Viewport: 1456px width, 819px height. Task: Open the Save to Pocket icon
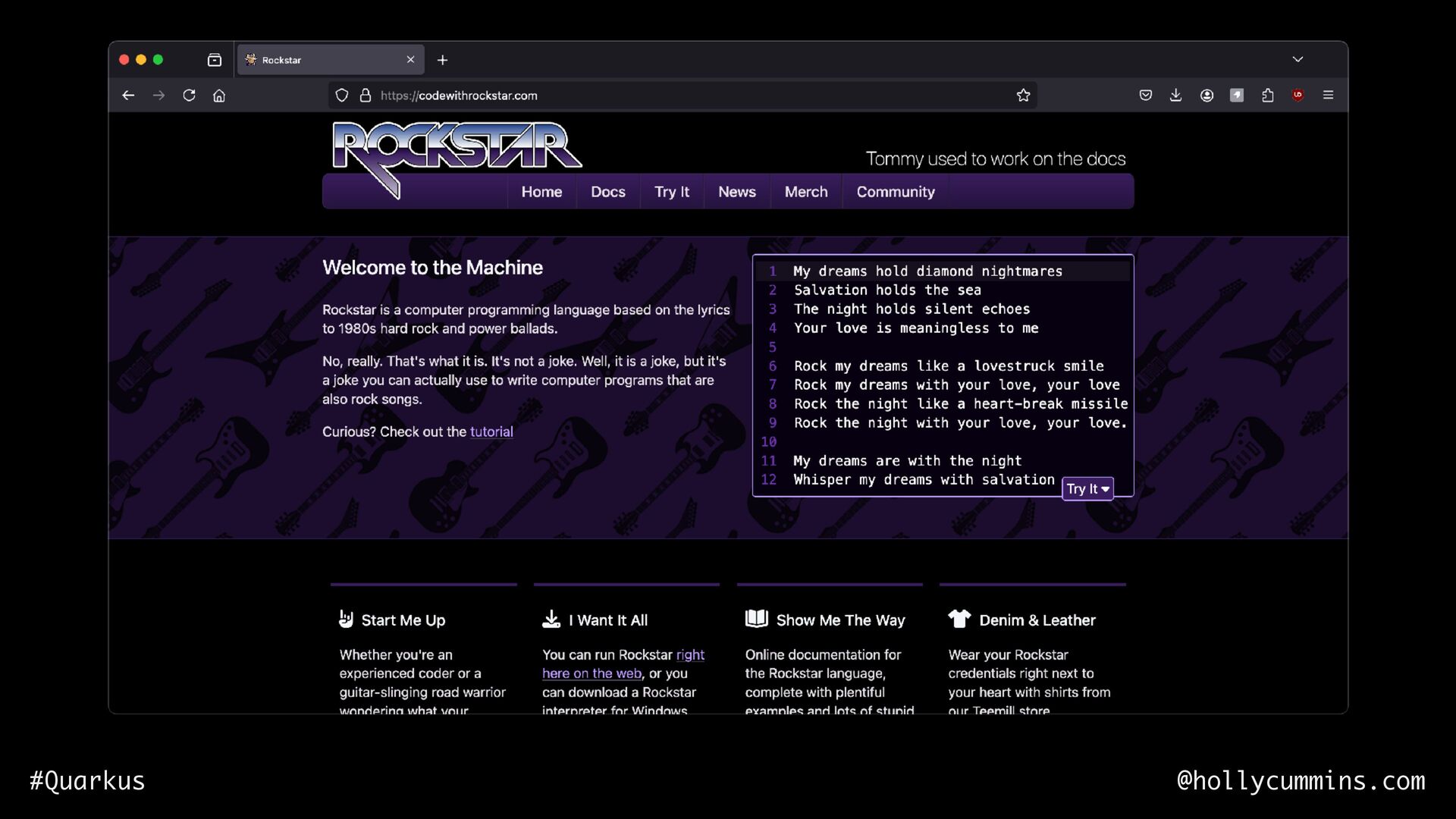pyautogui.click(x=1145, y=96)
